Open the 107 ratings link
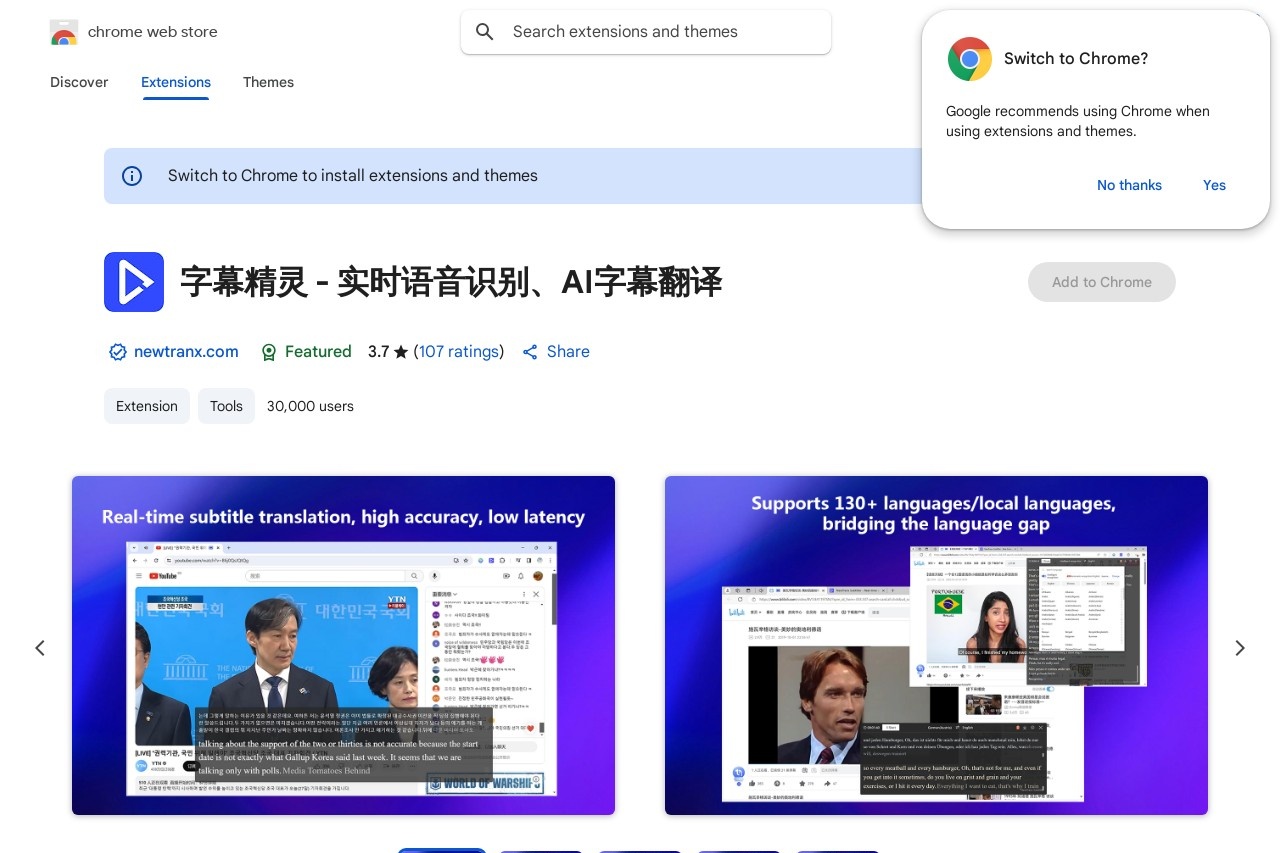The image size is (1280, 853). click(x=459, y=352)
